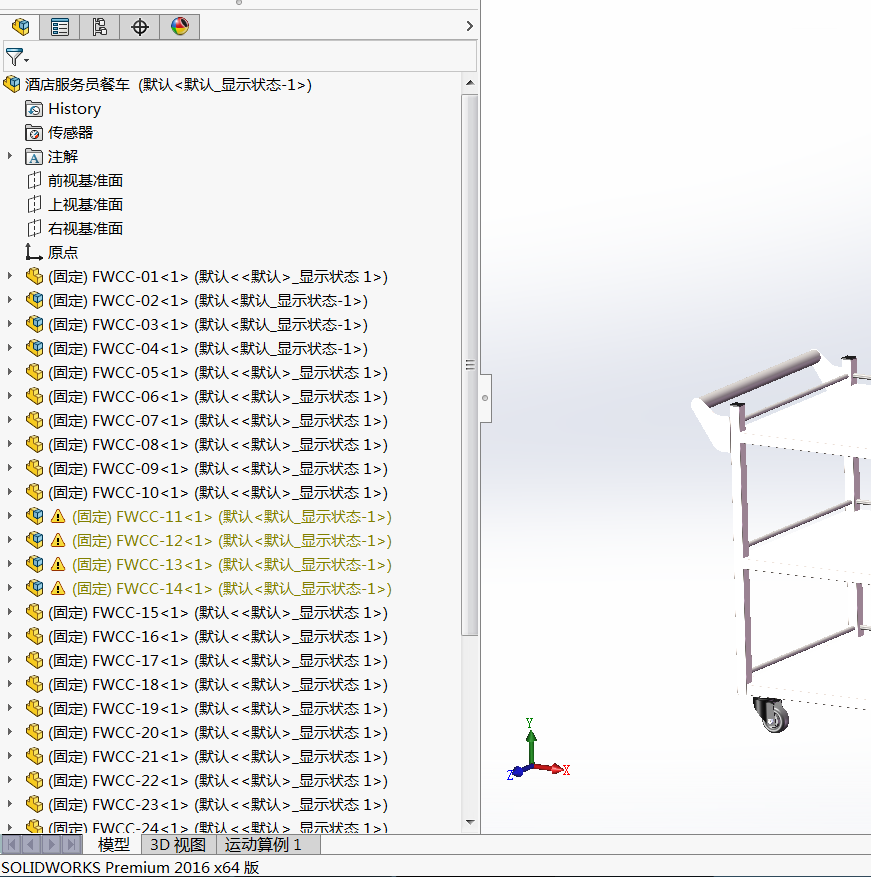Expand the panel tabs chevron arrow

469,27
